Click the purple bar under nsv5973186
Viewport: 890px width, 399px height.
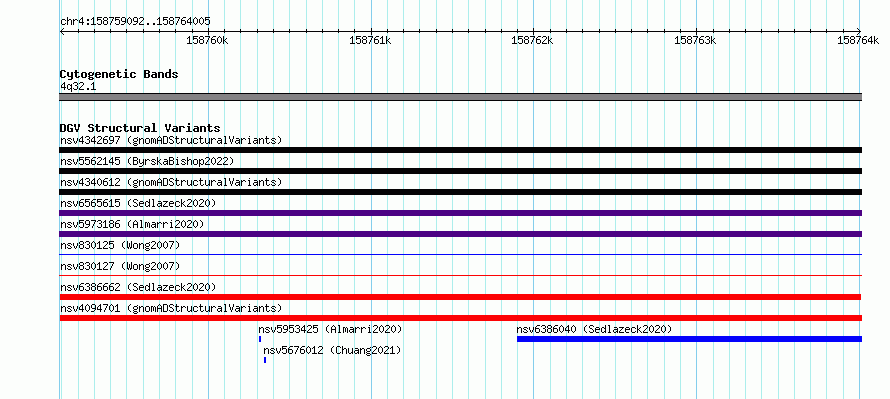(x=461, y=234)
